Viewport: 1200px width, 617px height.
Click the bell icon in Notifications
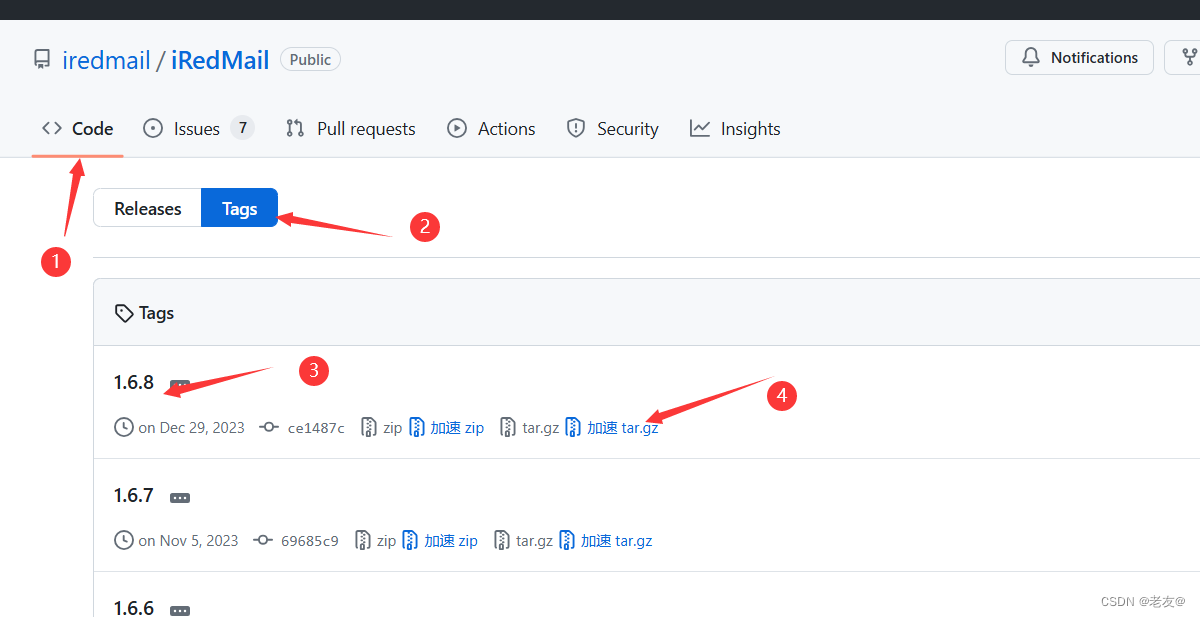point(1031,58)
